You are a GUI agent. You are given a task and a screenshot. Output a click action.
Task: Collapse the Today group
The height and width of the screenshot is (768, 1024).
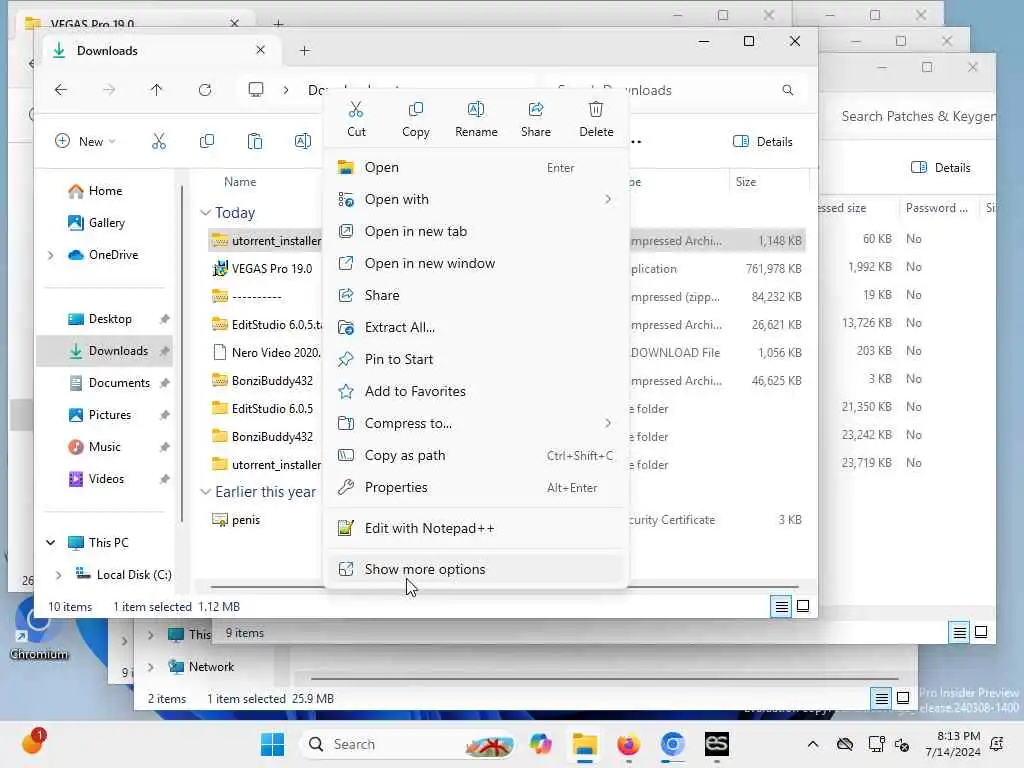pyautogui.click(x=205, y=213)
